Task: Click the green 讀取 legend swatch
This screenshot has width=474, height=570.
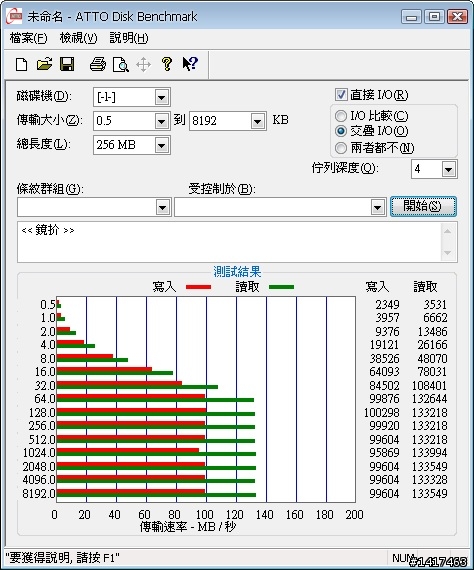Action: coord(281,287)
